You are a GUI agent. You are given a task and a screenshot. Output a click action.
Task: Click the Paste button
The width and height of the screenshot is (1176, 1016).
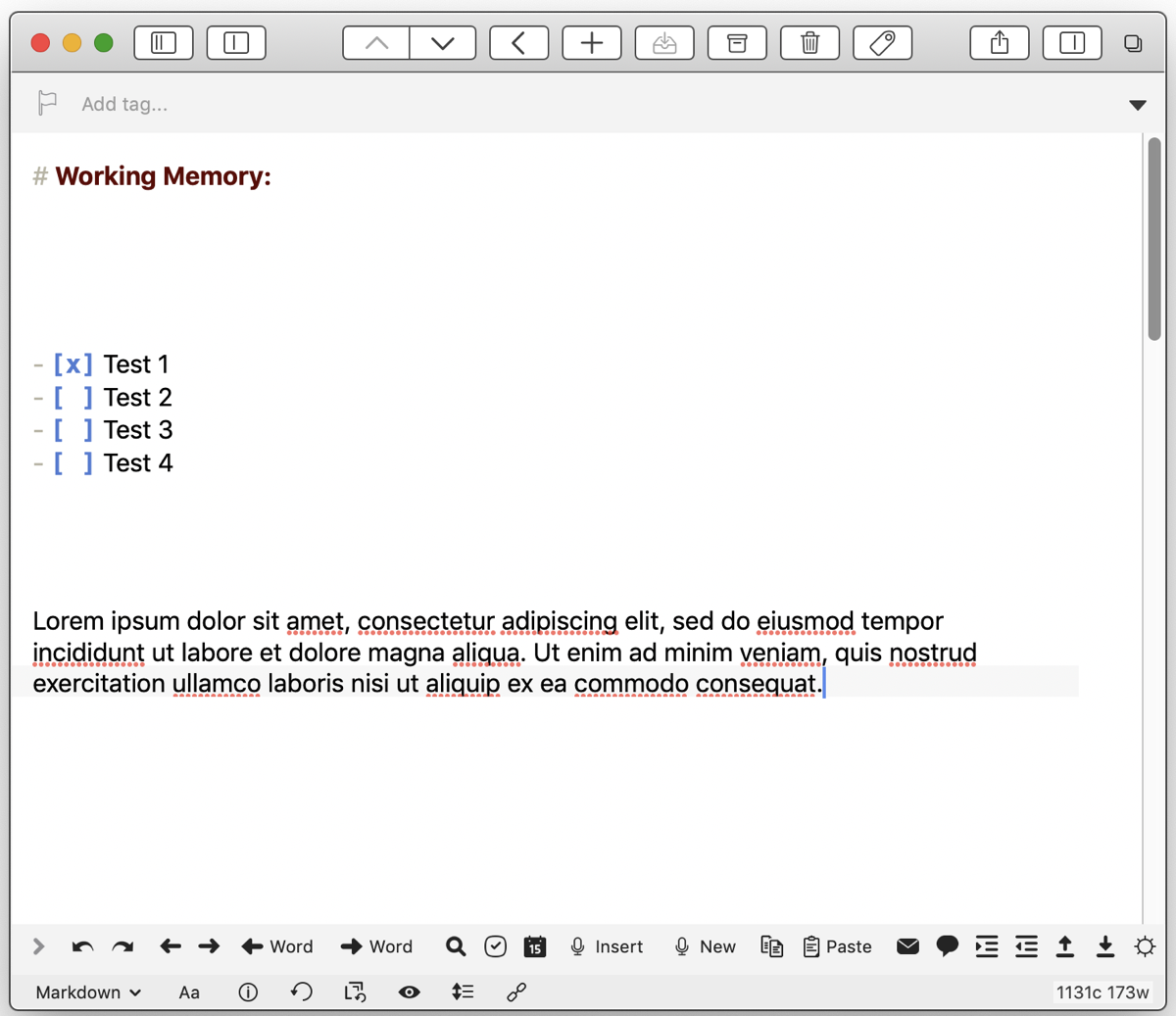tap(838, 946)
